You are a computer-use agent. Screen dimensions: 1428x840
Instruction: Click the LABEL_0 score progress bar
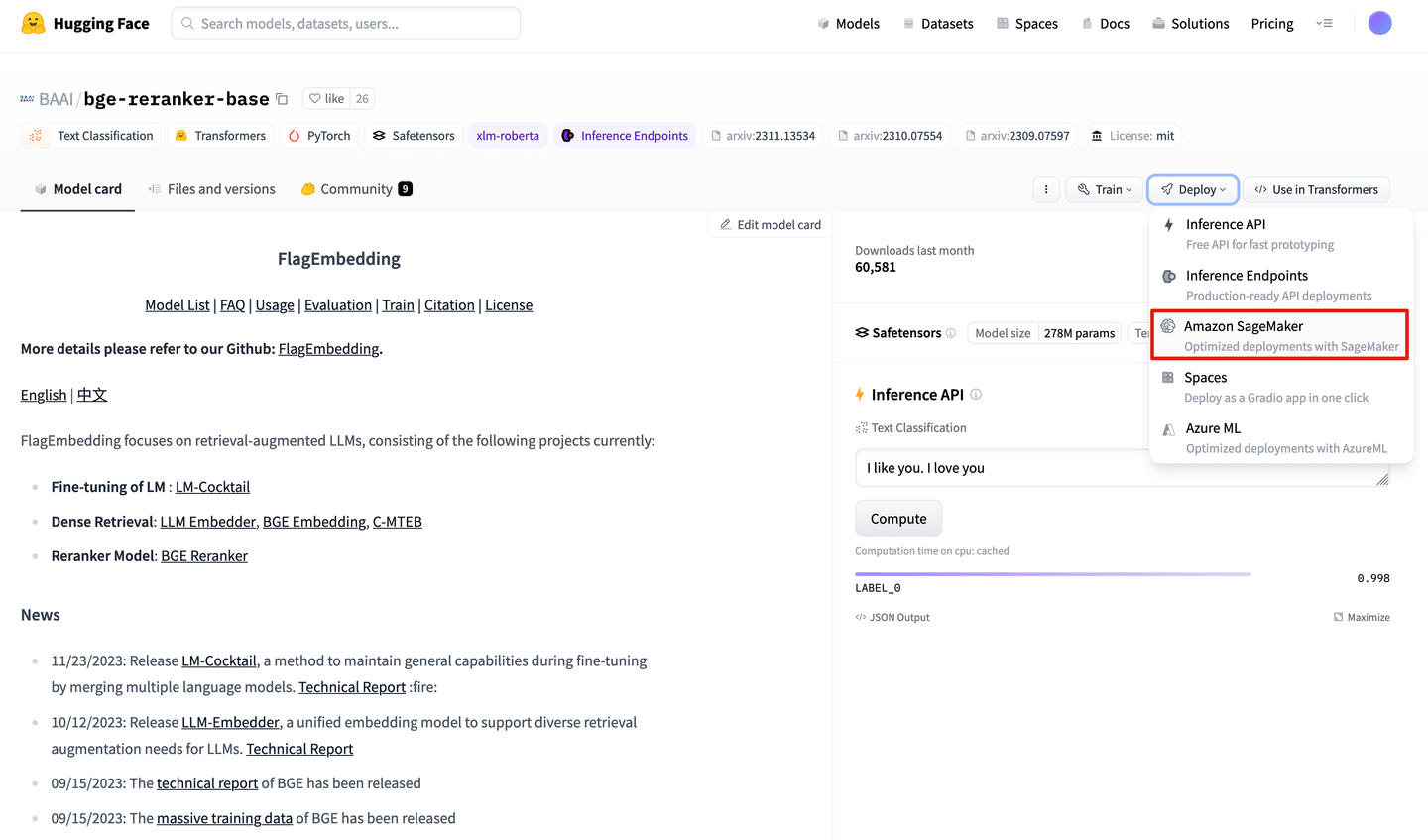pos(1053,574)
